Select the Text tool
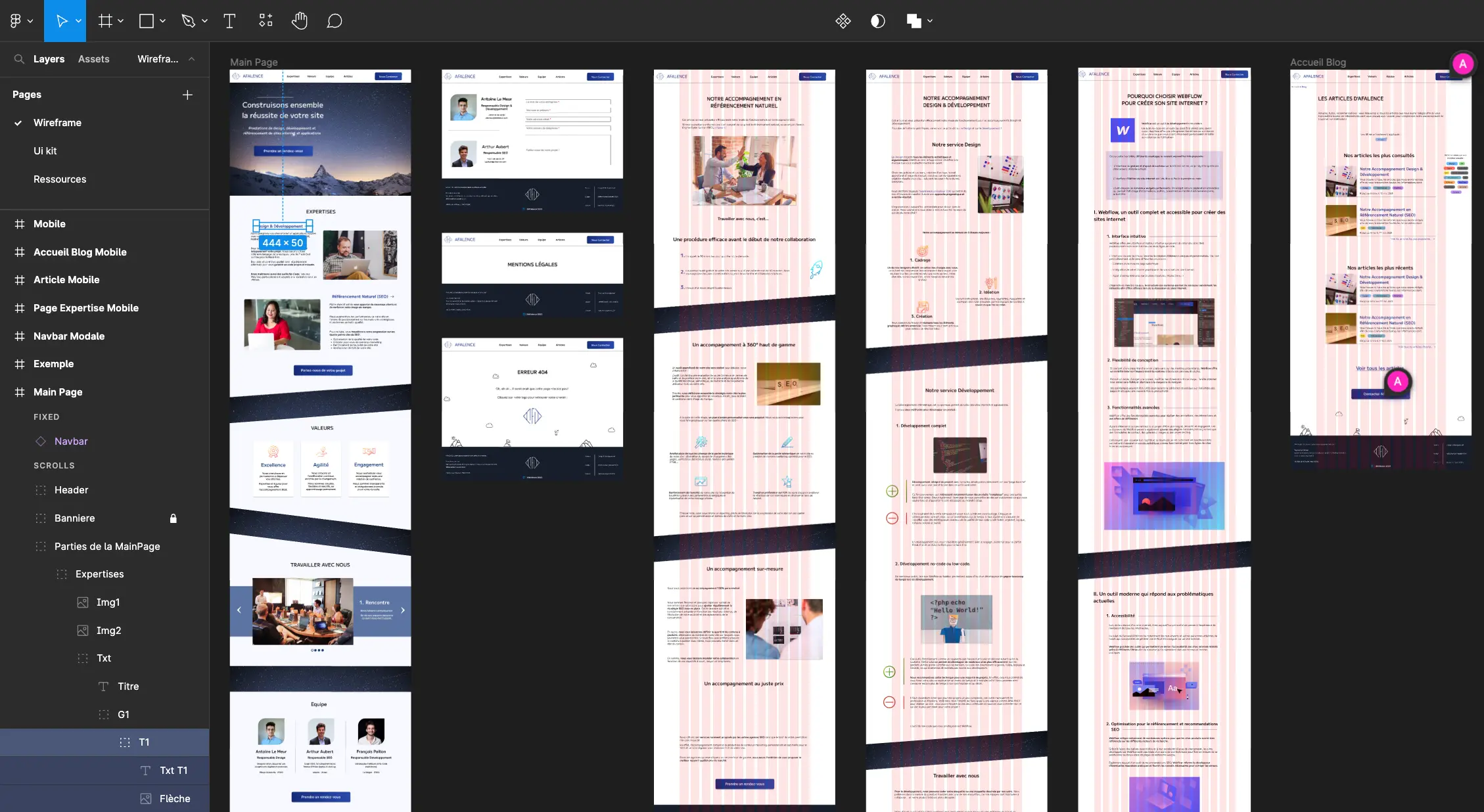The width and height of the screenshot is (1484, 812). point(229,21)
